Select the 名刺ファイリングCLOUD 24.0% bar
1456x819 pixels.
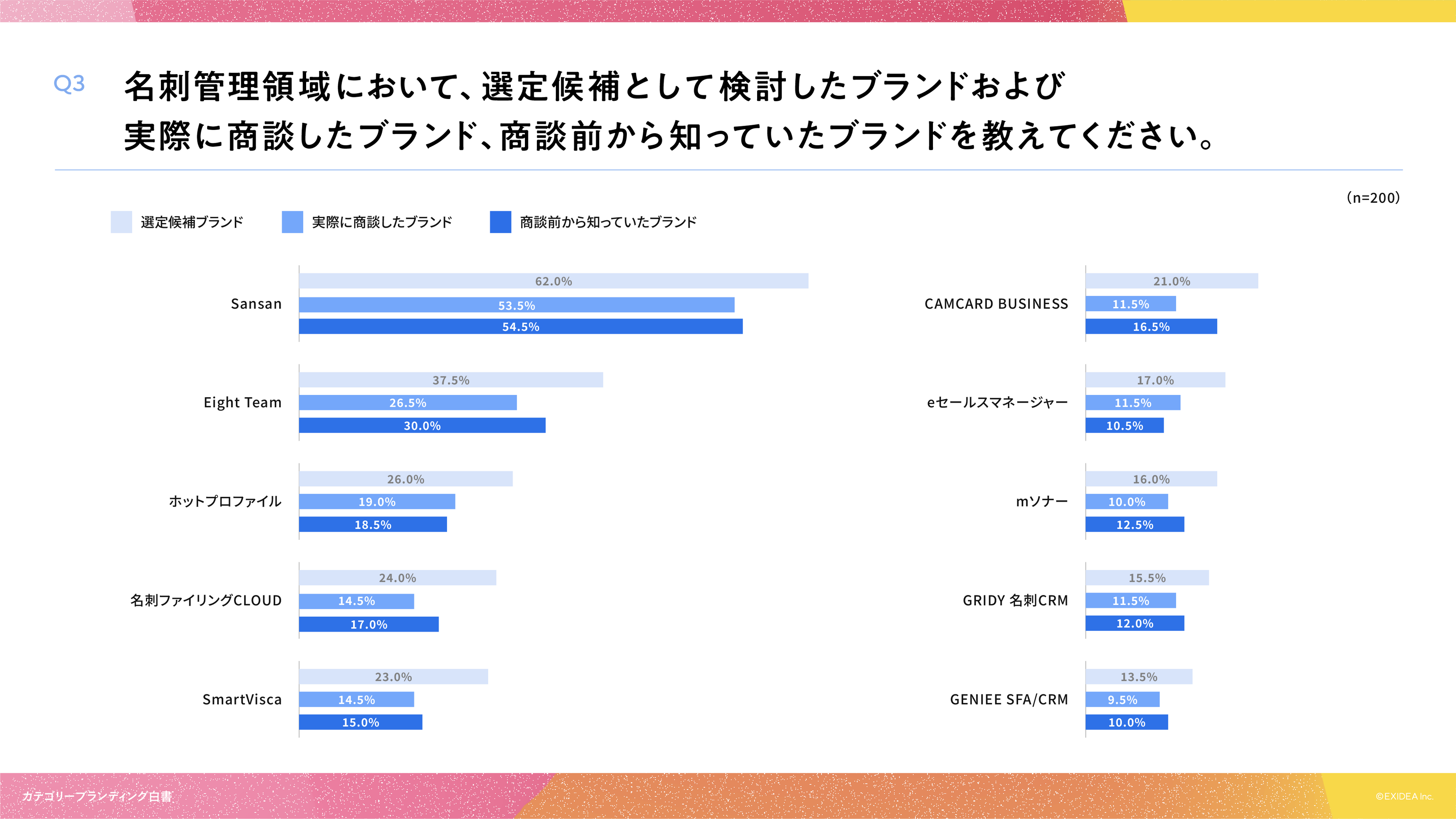[x=397, y=577]
